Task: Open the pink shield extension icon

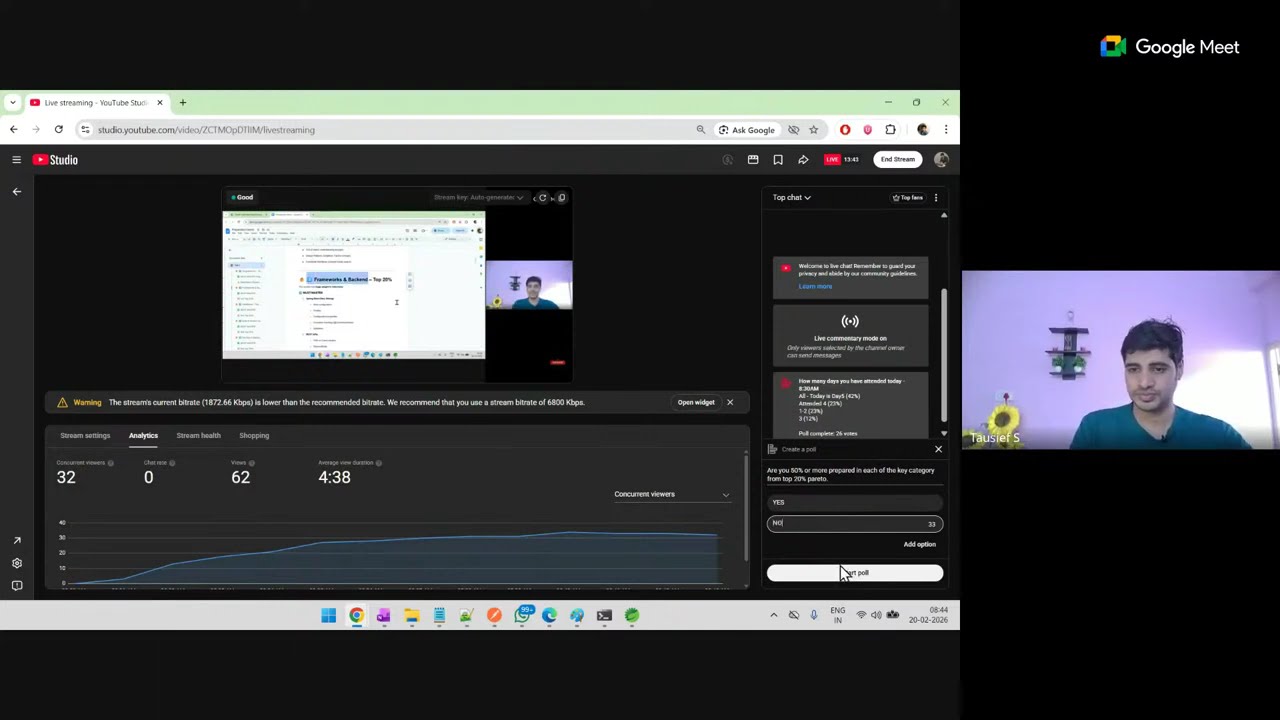Action: (867, 129)
